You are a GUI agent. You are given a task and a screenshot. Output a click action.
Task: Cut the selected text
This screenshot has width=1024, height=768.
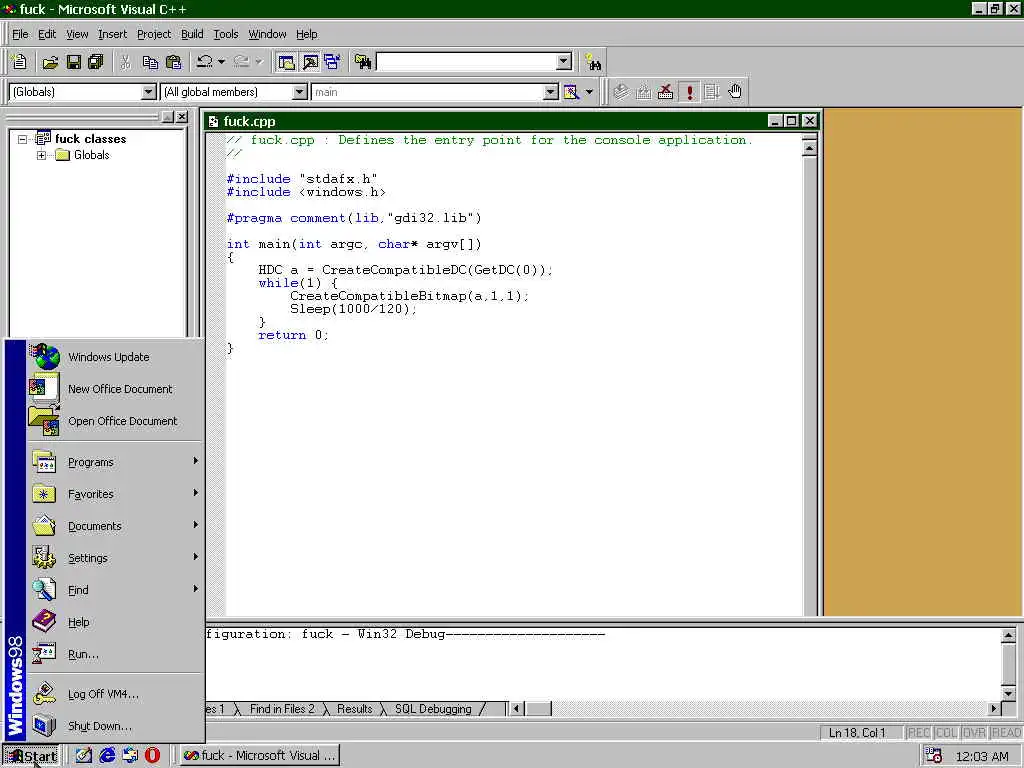[125, 62]
